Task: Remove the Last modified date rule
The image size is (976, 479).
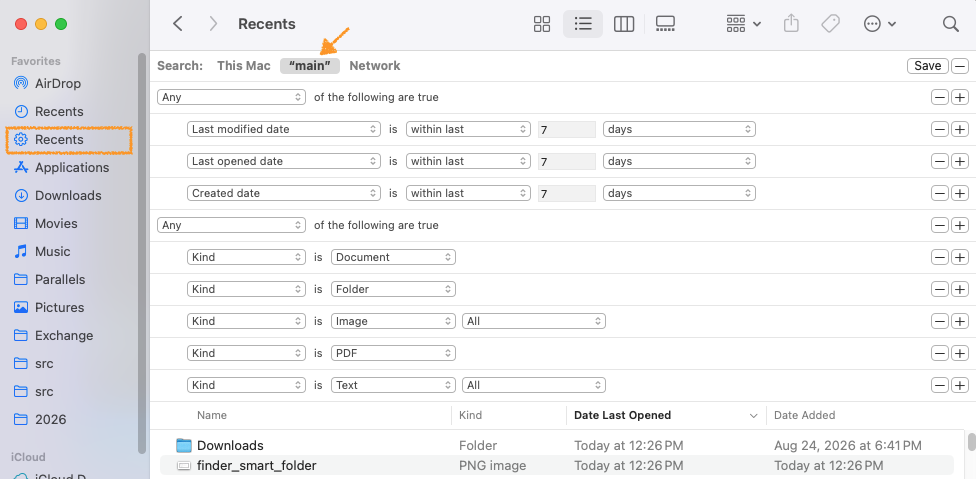Action: pyautogui.click(x=940, y=129)
